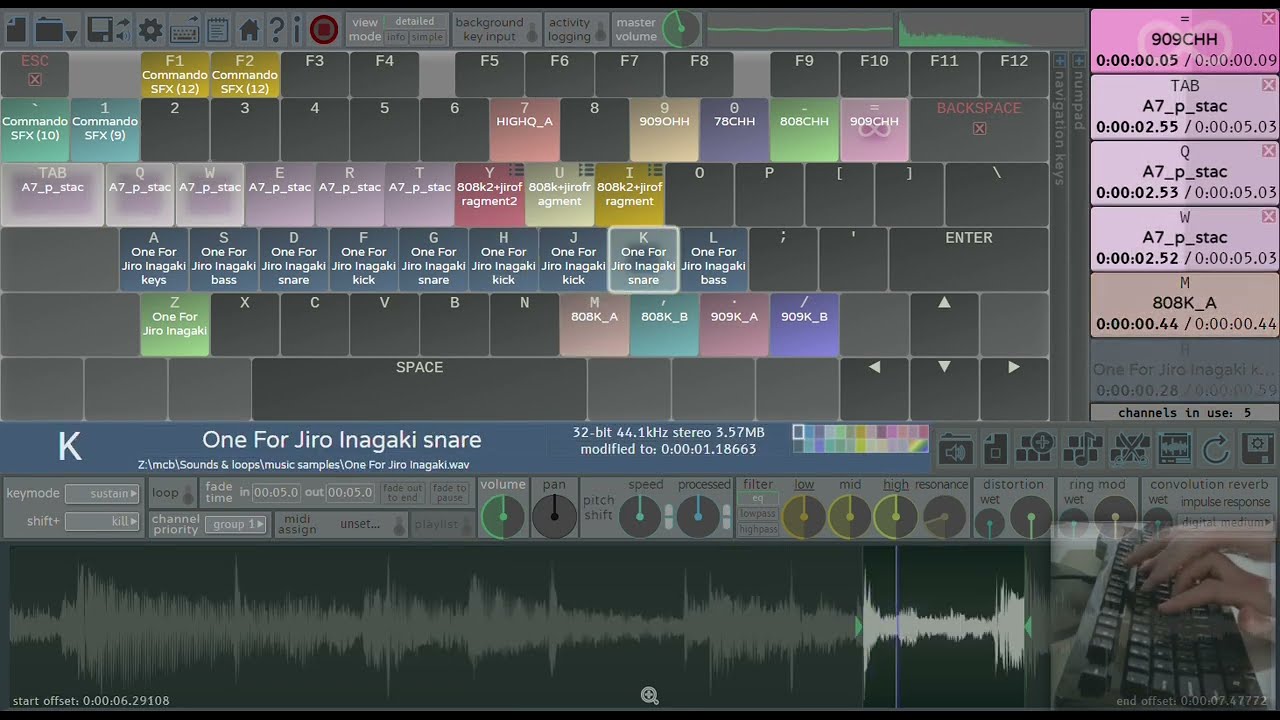
Task: Edit the fade in time field
Action: pyautogui.click(x=275, y=493)
